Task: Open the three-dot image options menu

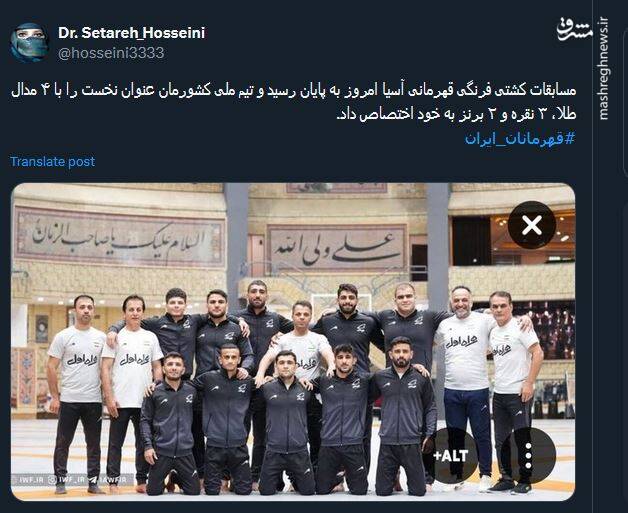Action: click(528, 455)
